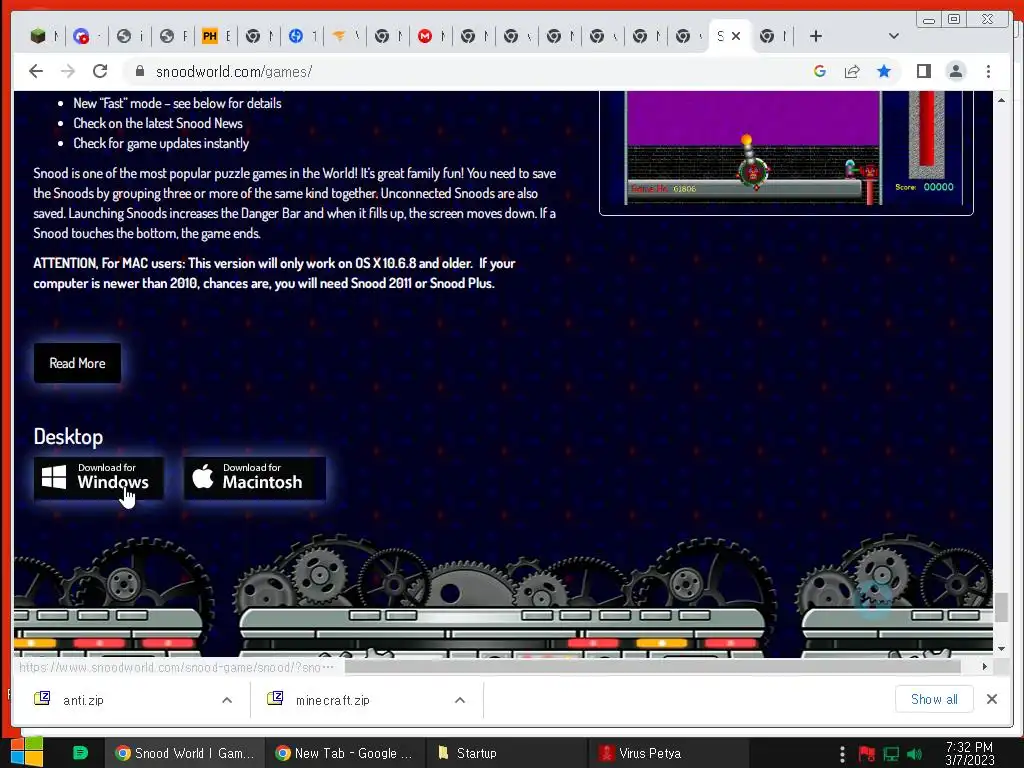This screenshot has width=1024, height=768.
Task: Click "Check for game updates instantly" text
Action: (161, 143)
